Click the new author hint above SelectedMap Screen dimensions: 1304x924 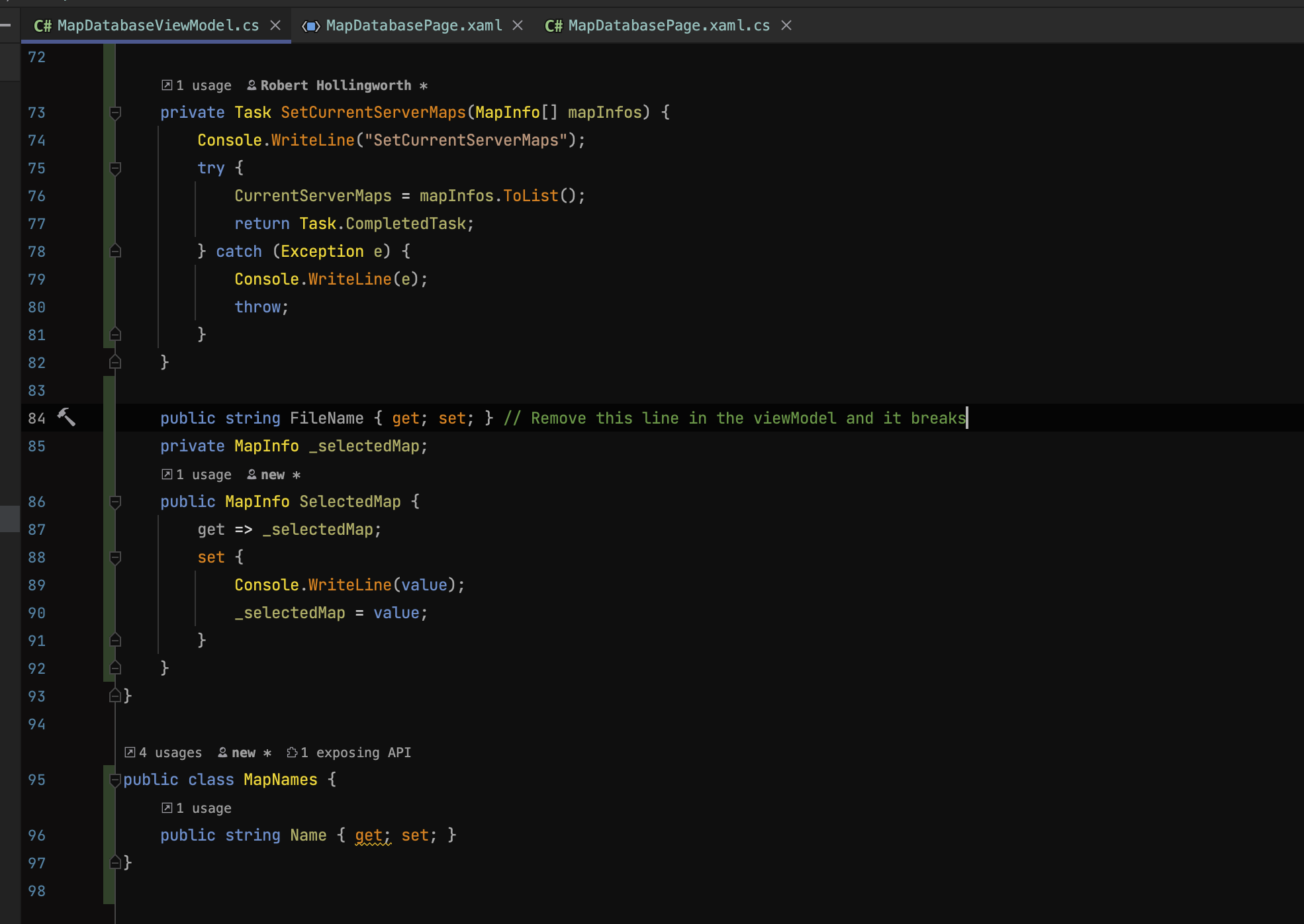tap(273, 475)
